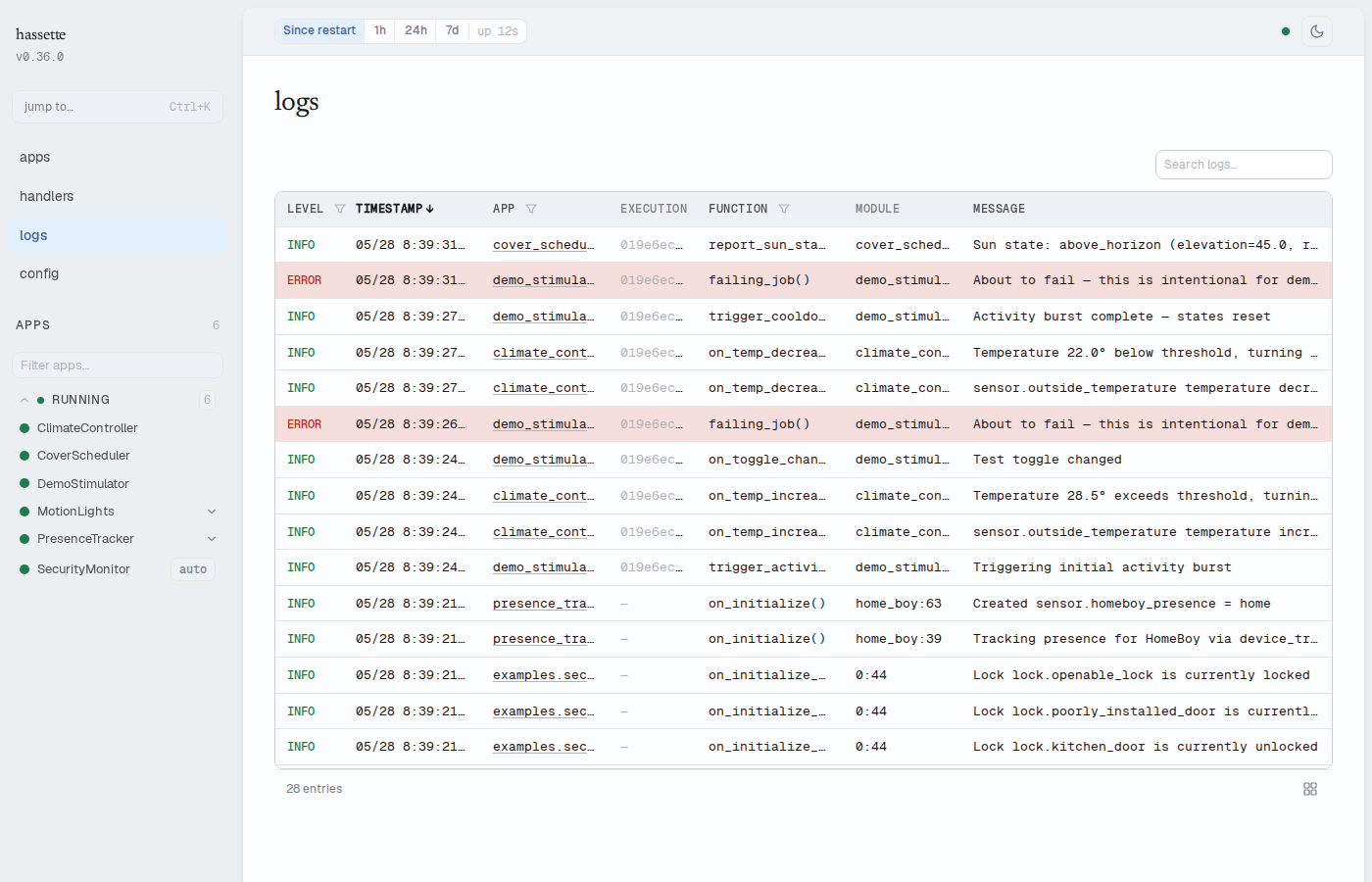Viewport: 1372px width, 882px height.
Task: Click the on_toggle_chan… function cell
Action: (x=766, y=460)
